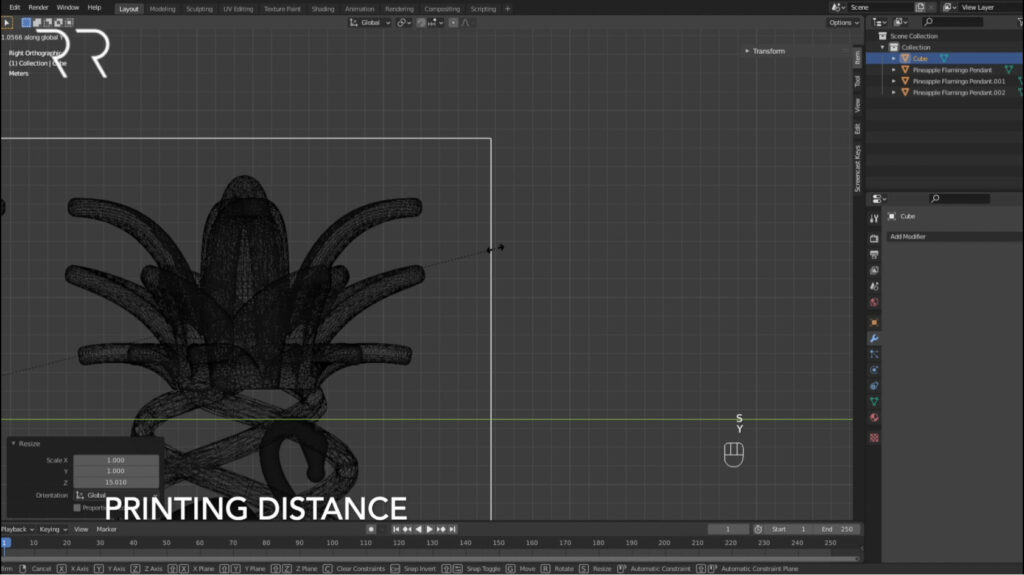Click the current frame number field
The height and width of the screenshot is (575, 1024).
coord(728,529)
